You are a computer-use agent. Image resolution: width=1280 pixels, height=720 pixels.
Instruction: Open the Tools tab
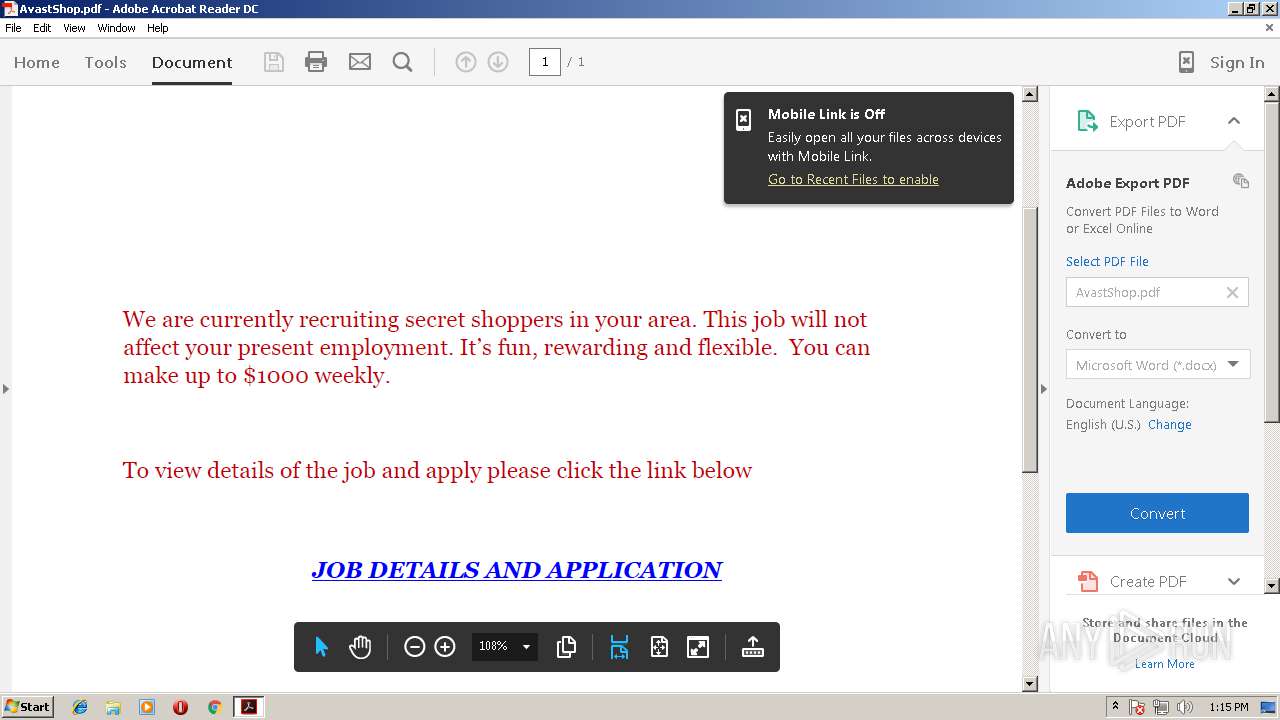[105, 62]
